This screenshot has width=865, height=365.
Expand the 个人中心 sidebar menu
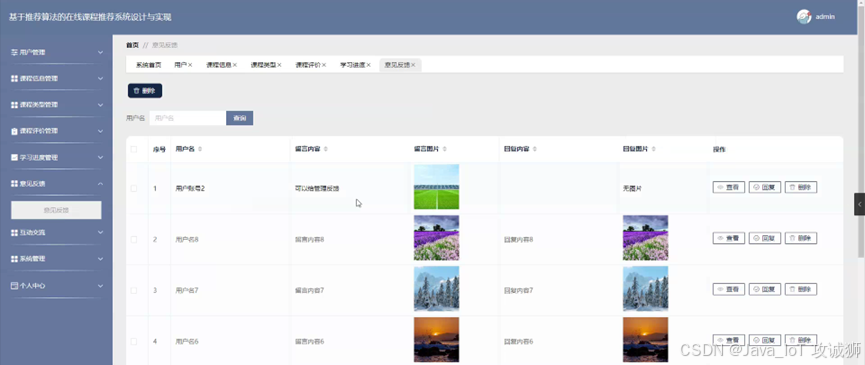pyautogui.click(x=100, y=286)
